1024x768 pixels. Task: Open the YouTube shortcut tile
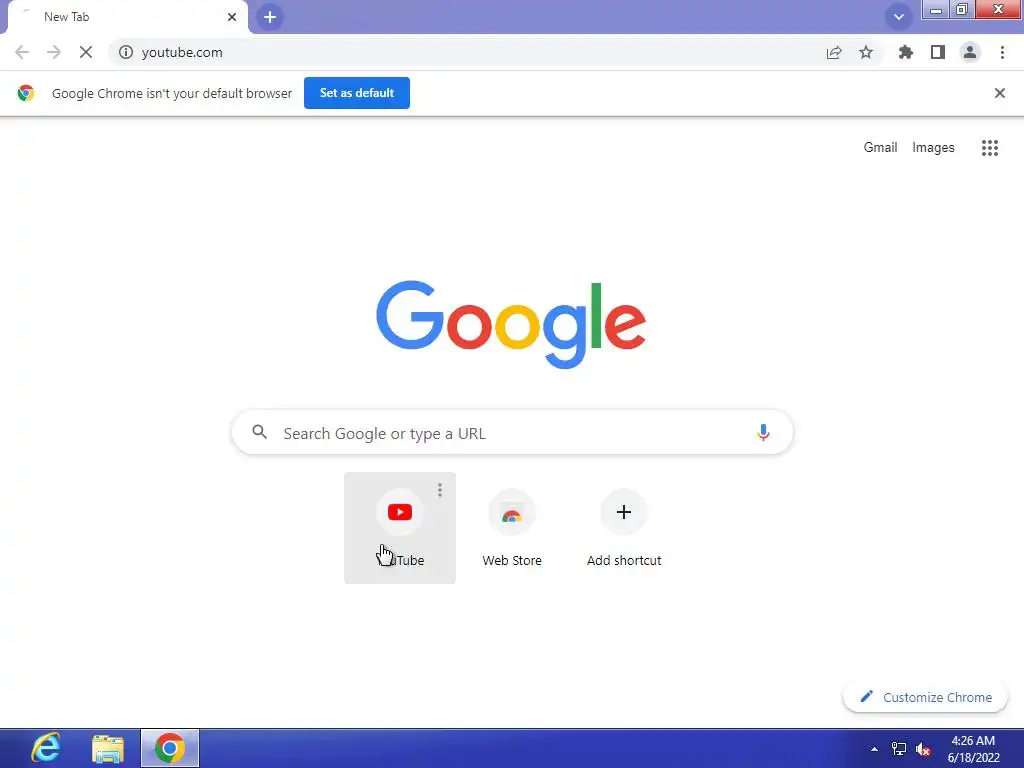400,528
